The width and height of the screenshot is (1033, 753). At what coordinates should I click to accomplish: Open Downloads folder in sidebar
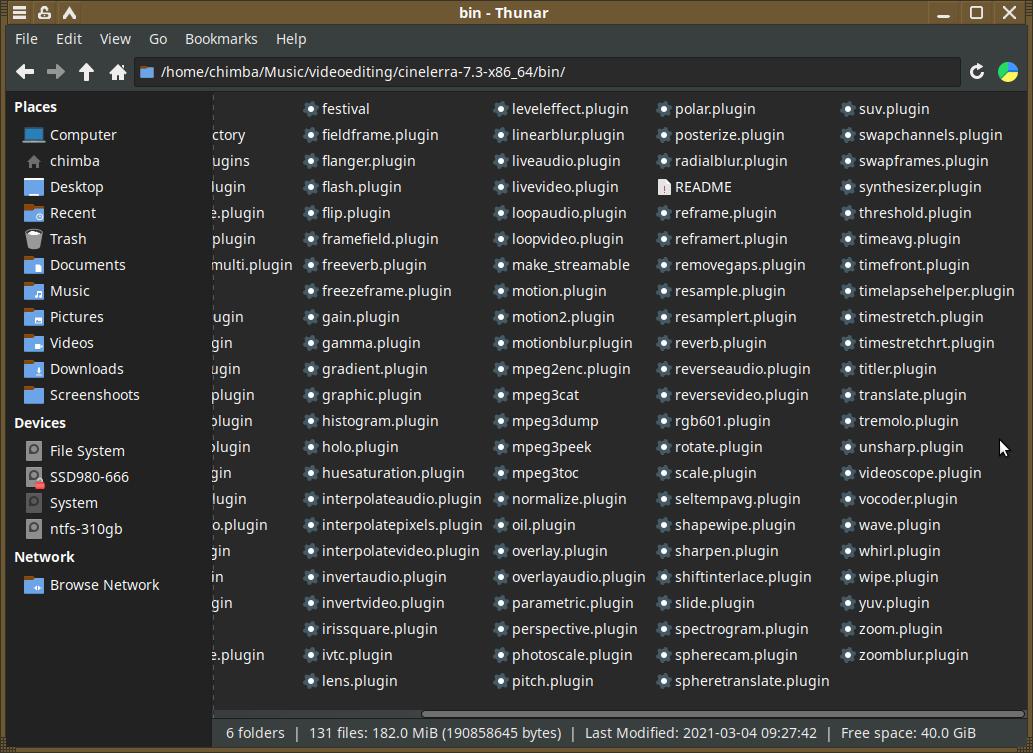[74, 369]
